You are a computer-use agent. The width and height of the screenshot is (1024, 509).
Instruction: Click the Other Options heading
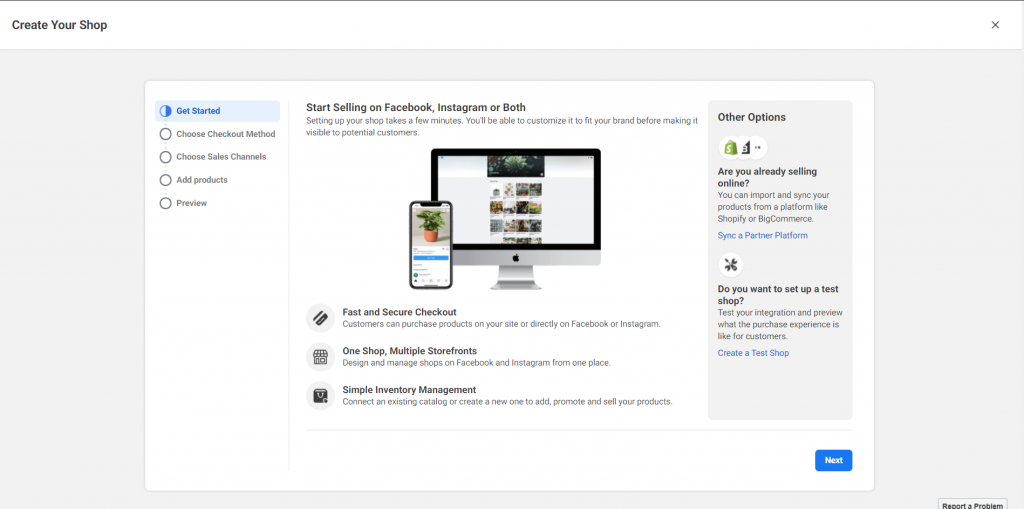(752, 118)
